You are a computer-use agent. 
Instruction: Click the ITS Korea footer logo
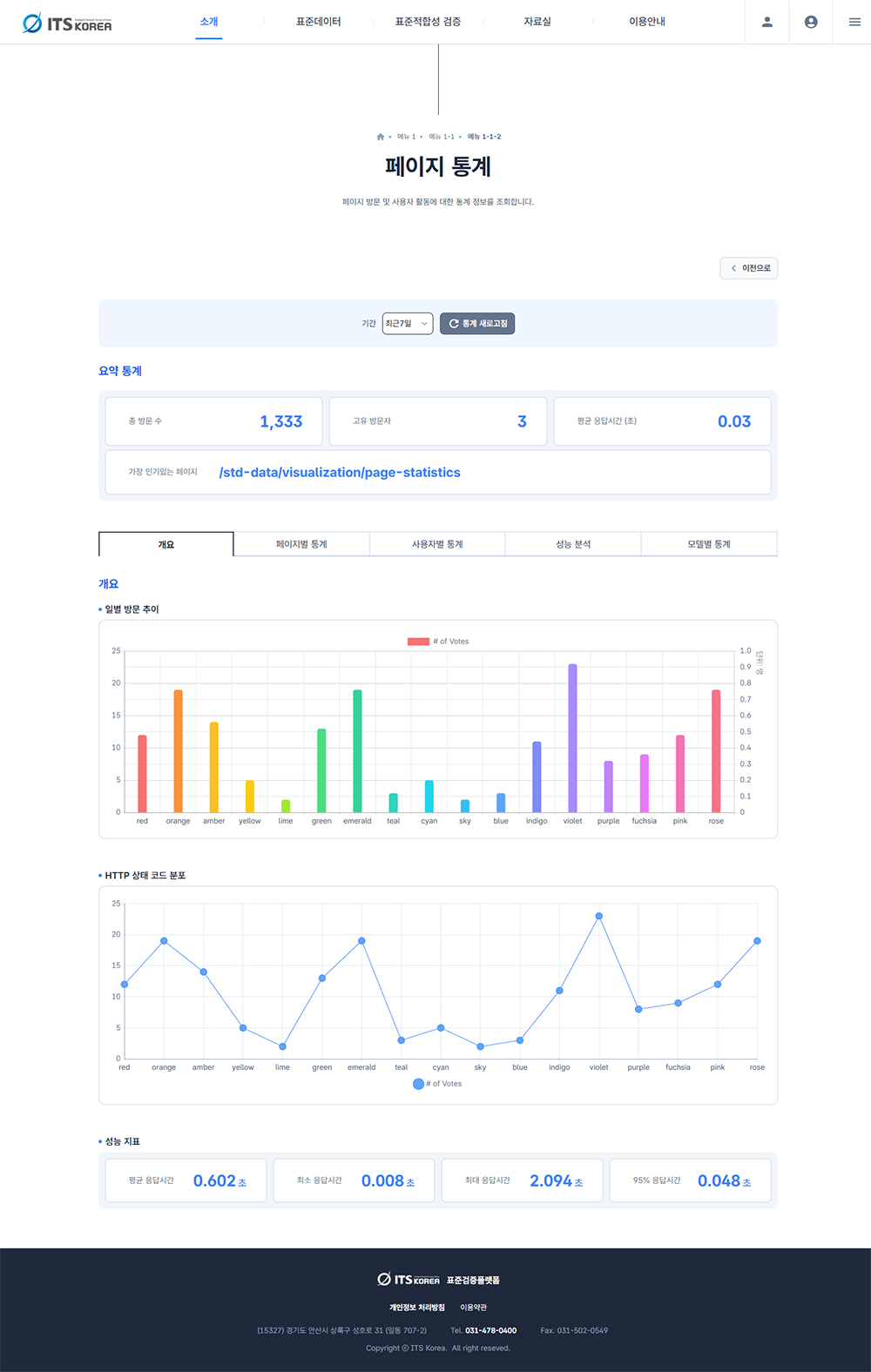point(408,1280)
